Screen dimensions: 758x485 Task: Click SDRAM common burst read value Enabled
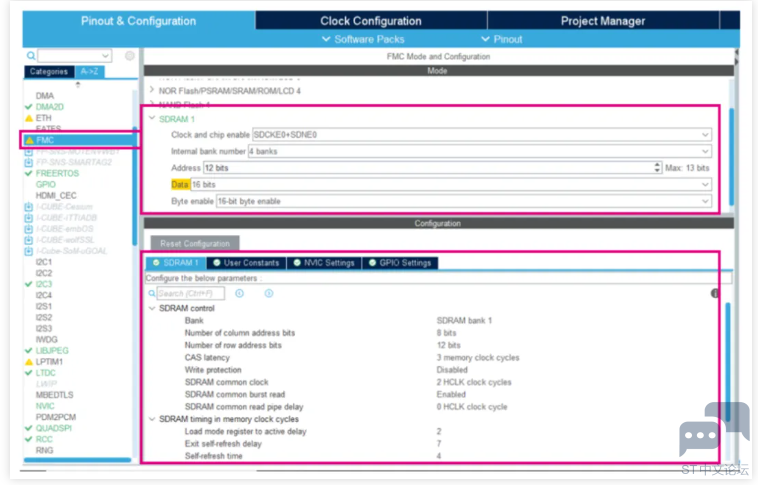pos(451,394)
